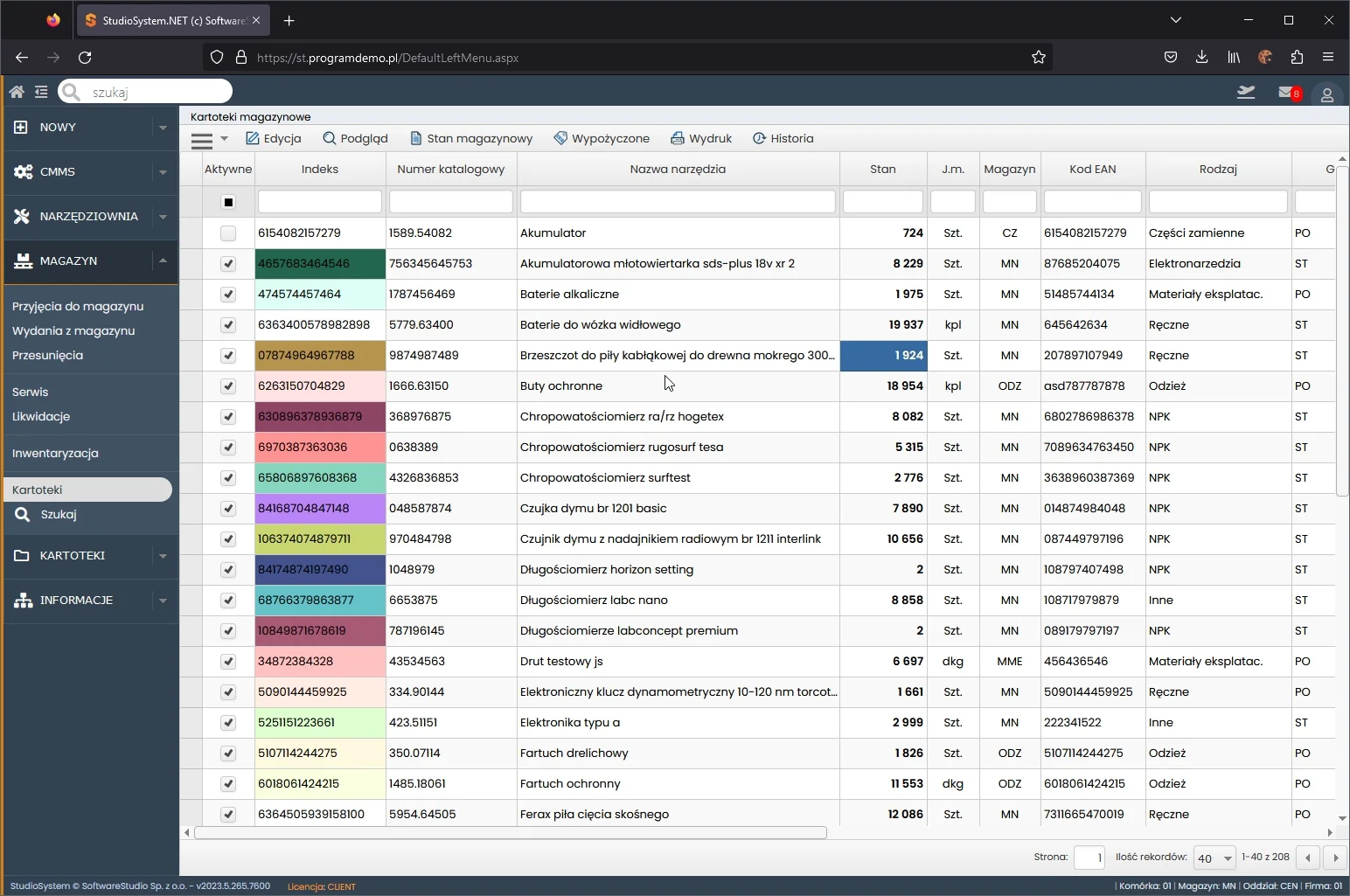Screen dimensions: 1350x896
Task: Expand the NARZĘDZIOWNIA sidebar section
Action: pos(163,217)
